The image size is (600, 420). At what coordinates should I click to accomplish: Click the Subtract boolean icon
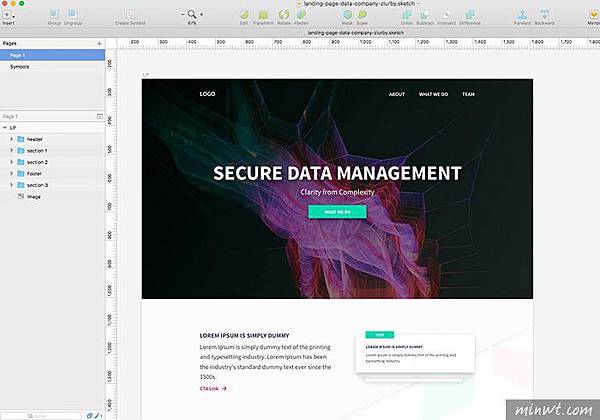pos(425,15)
